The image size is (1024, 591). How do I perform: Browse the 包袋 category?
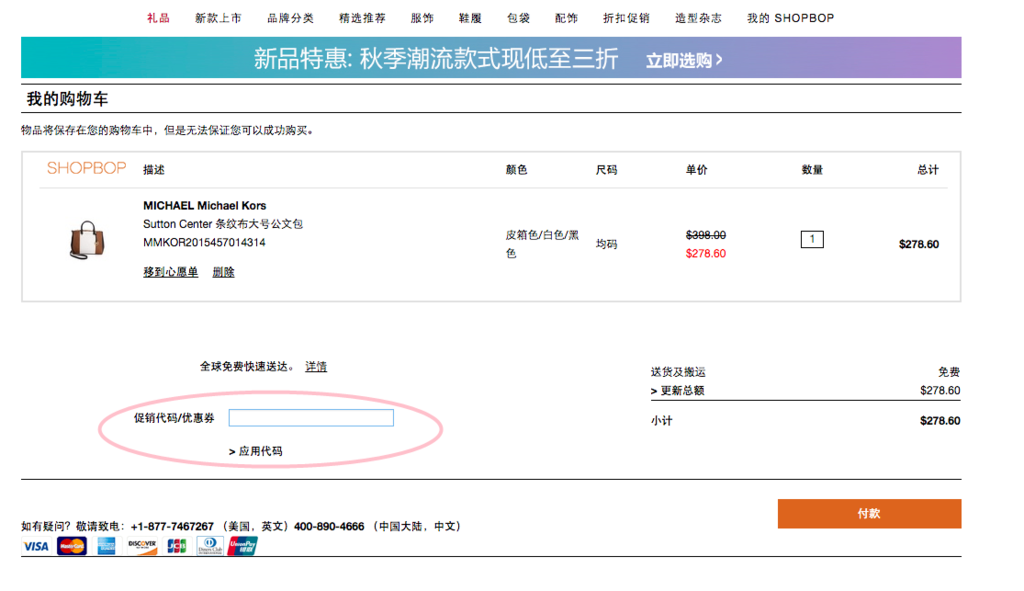point(519,18)
